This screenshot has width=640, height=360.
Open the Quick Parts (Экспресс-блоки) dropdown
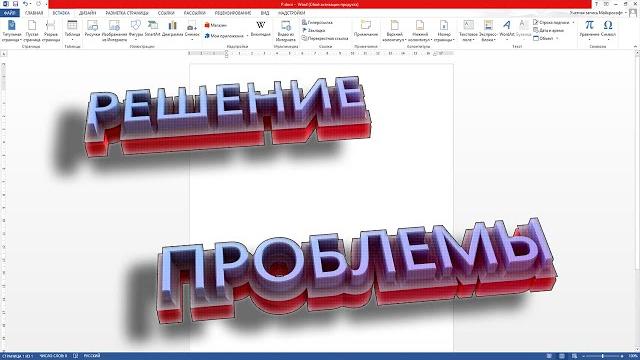488,31
